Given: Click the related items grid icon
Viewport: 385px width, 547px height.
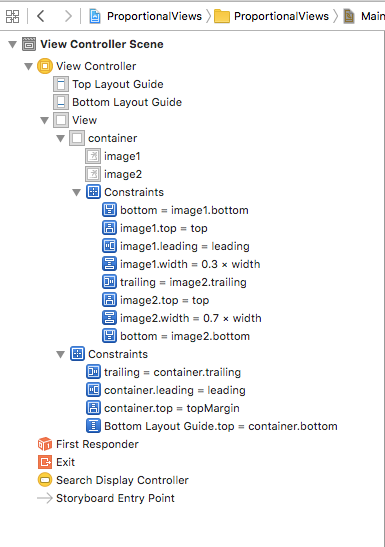Looking at the screenshot, I should (x=13, y=16).
